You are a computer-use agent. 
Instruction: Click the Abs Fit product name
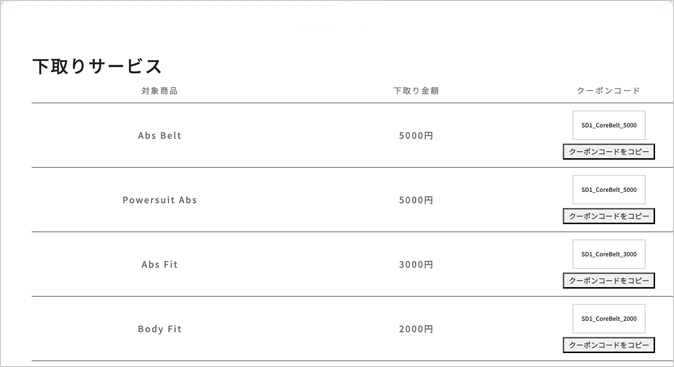(159, 264)
